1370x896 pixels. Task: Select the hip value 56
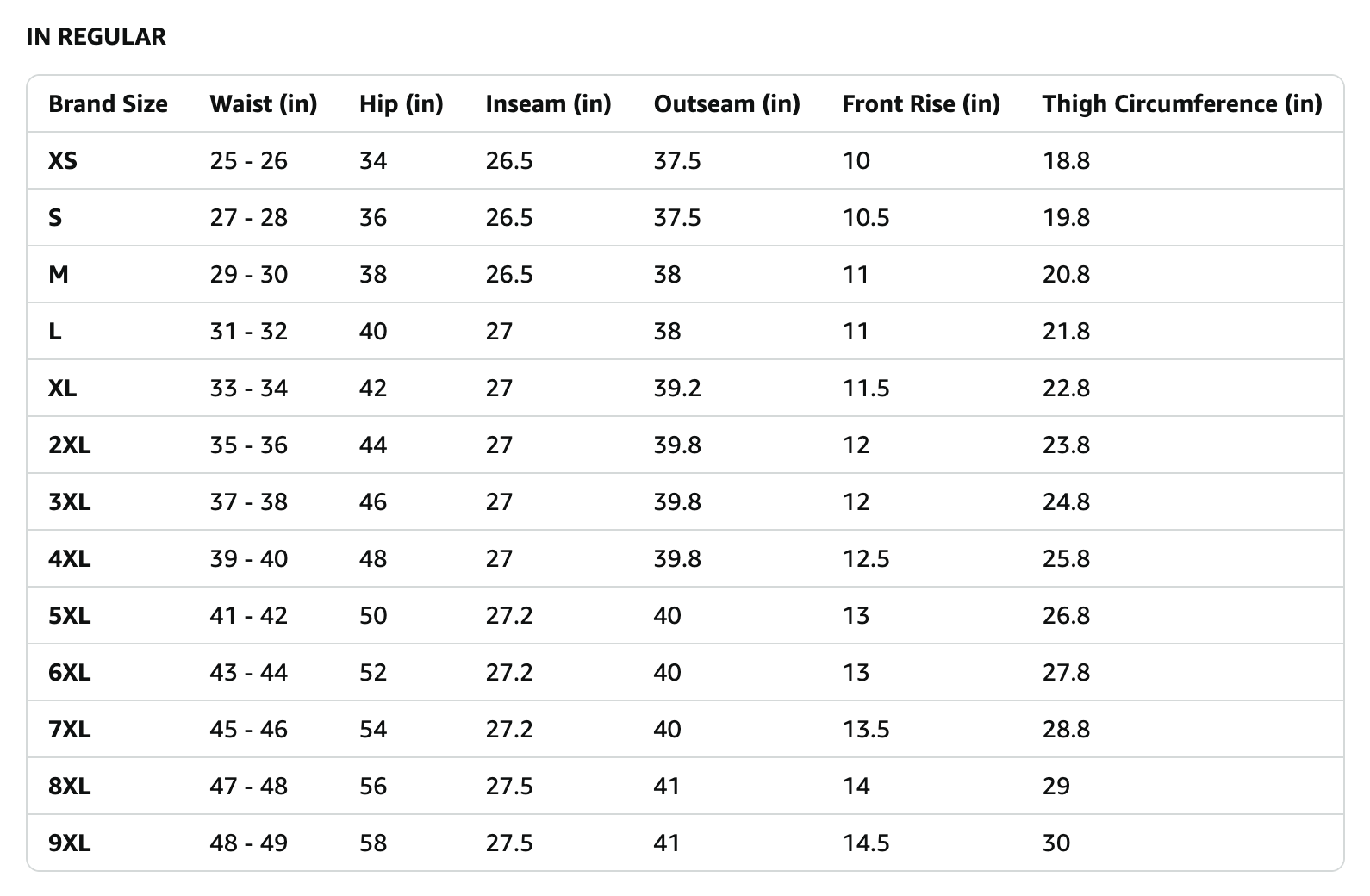373,787
